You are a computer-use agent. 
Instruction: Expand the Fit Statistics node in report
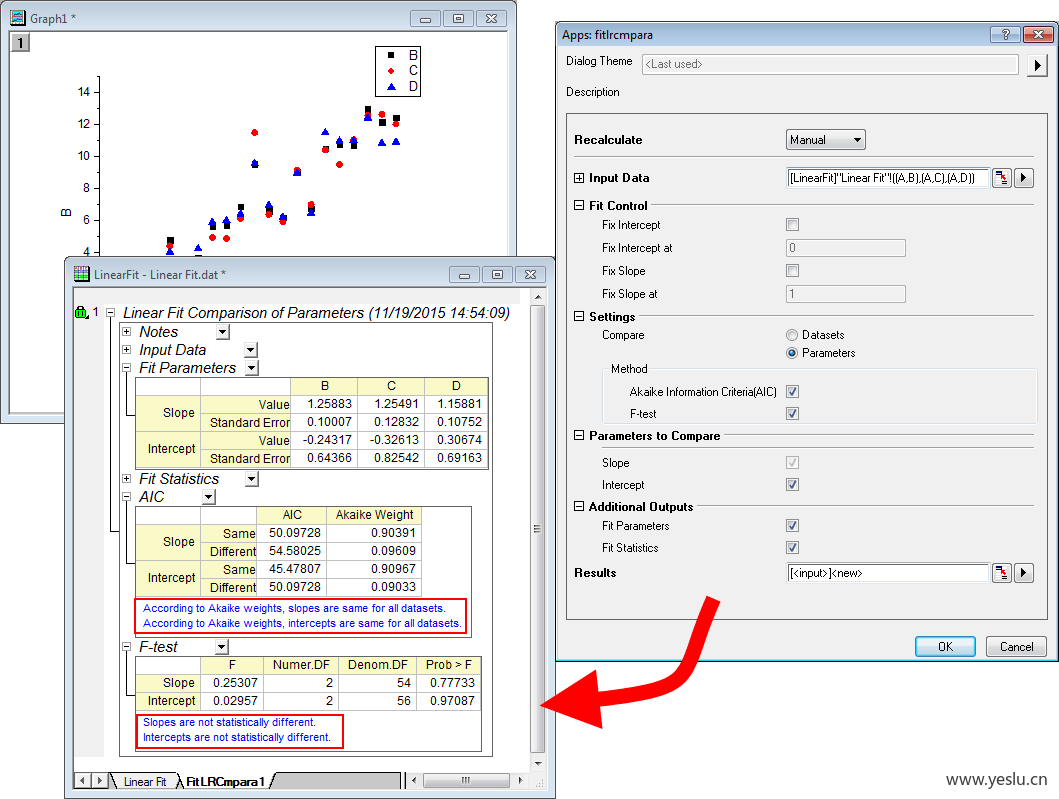(x=126, y=479)
